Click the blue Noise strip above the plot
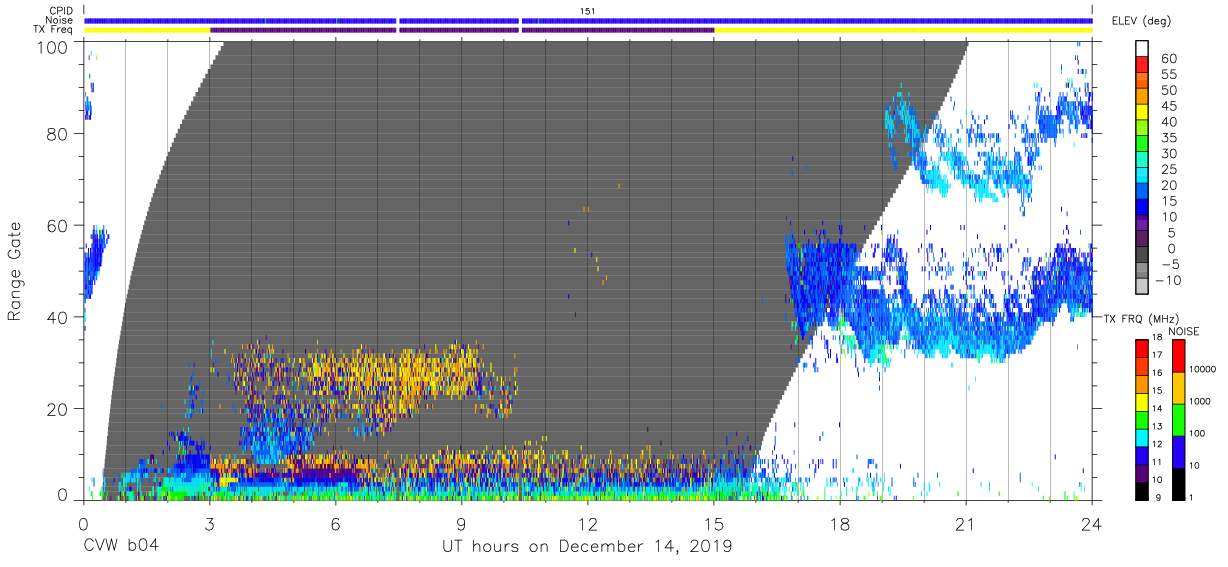This screenshot has width=1228, height=567. (x=588, y=20)
